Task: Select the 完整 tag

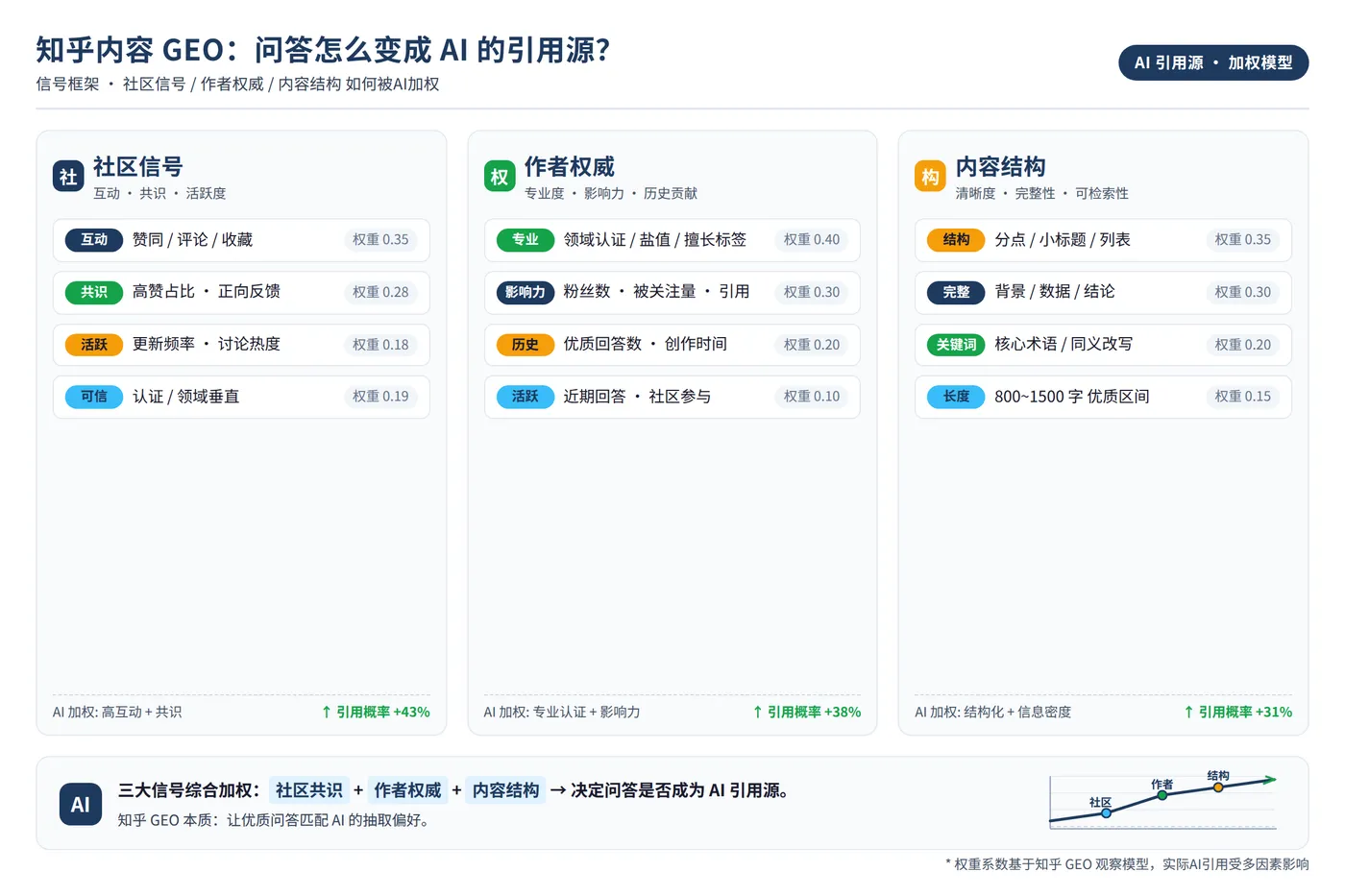Action: [x=956, y=292]
